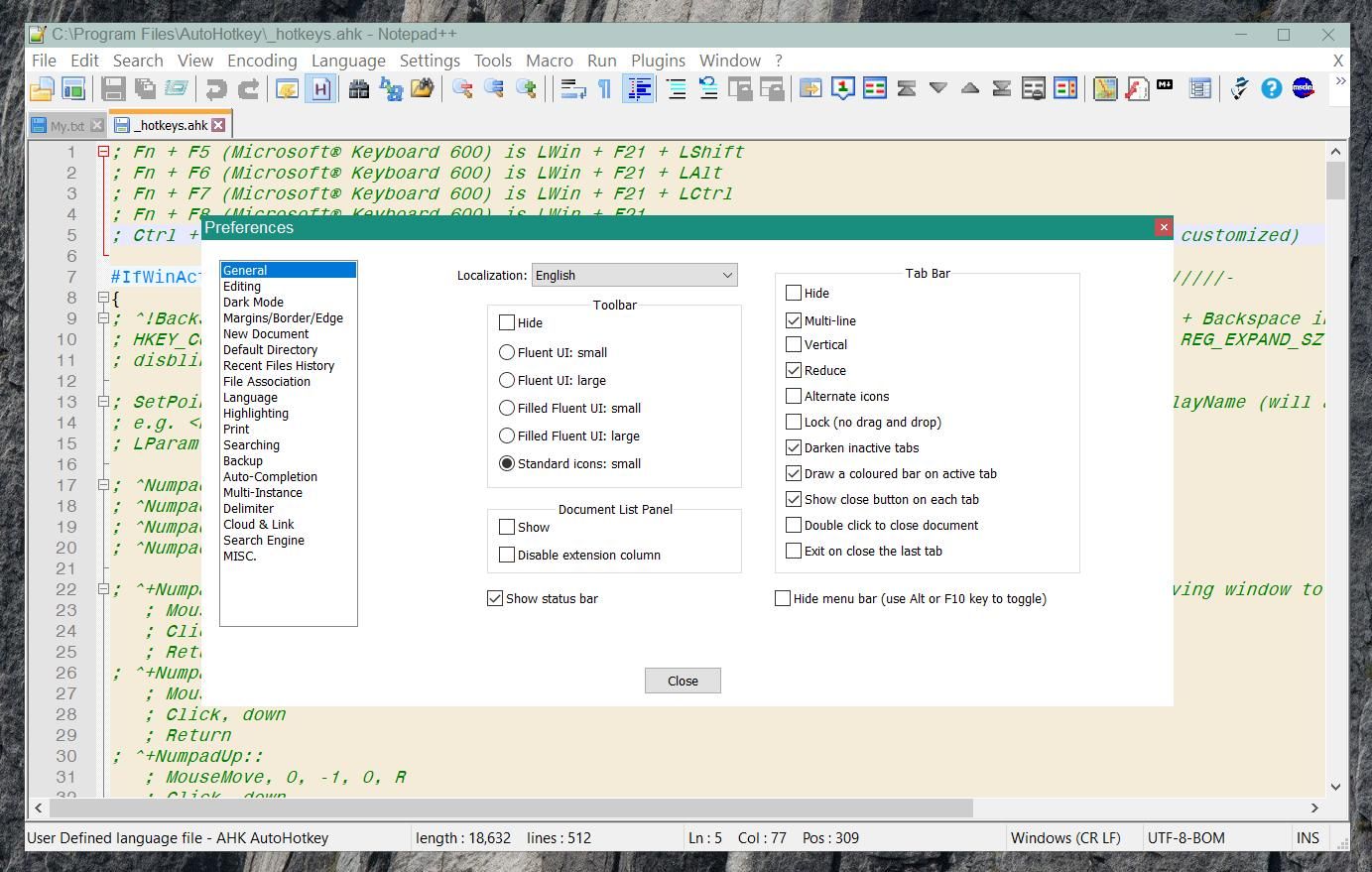Uncheck Multi-line in Tab Bar

point(794,320)
